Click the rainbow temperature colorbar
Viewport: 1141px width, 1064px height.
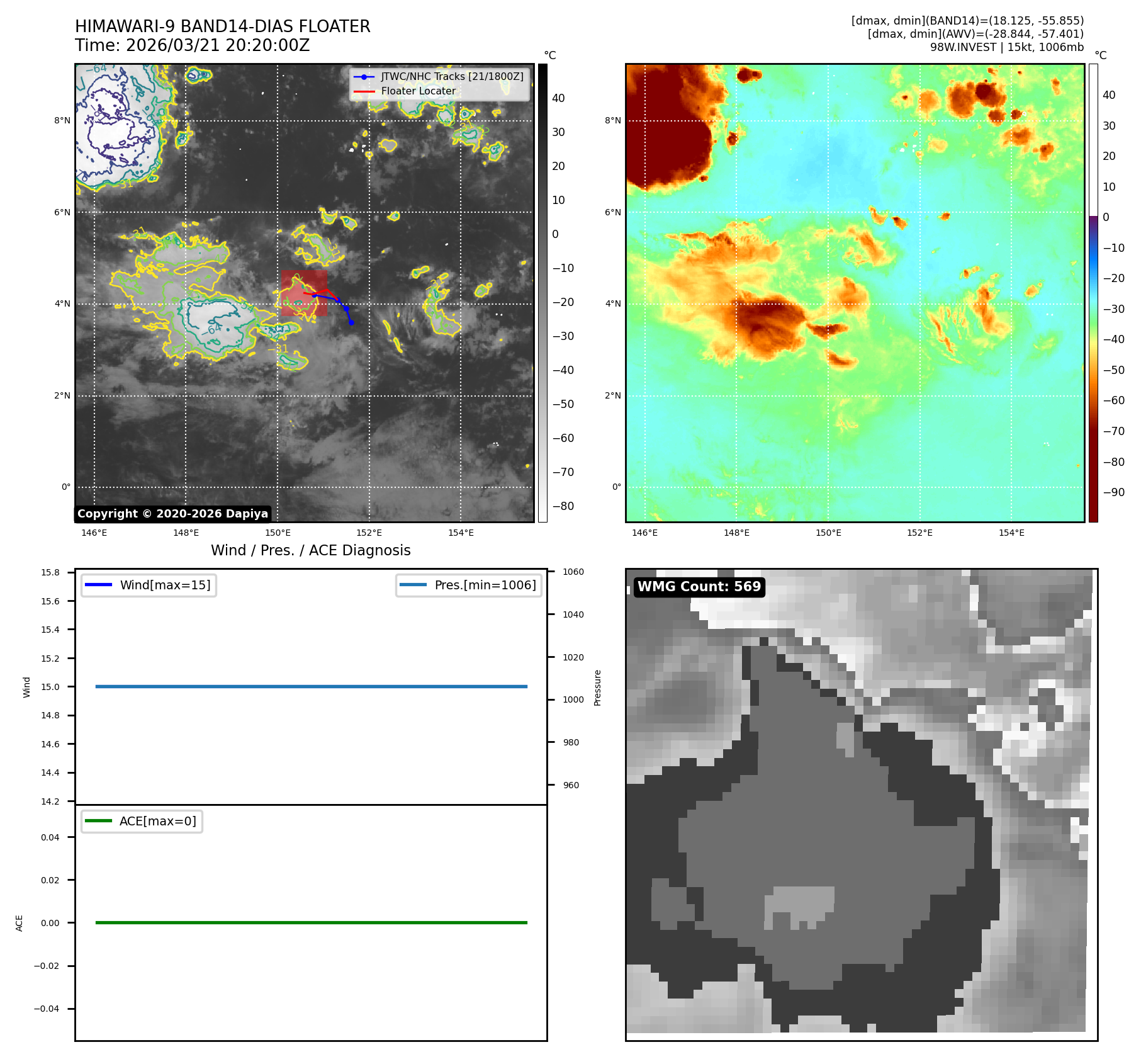[x=1093, y=293]
